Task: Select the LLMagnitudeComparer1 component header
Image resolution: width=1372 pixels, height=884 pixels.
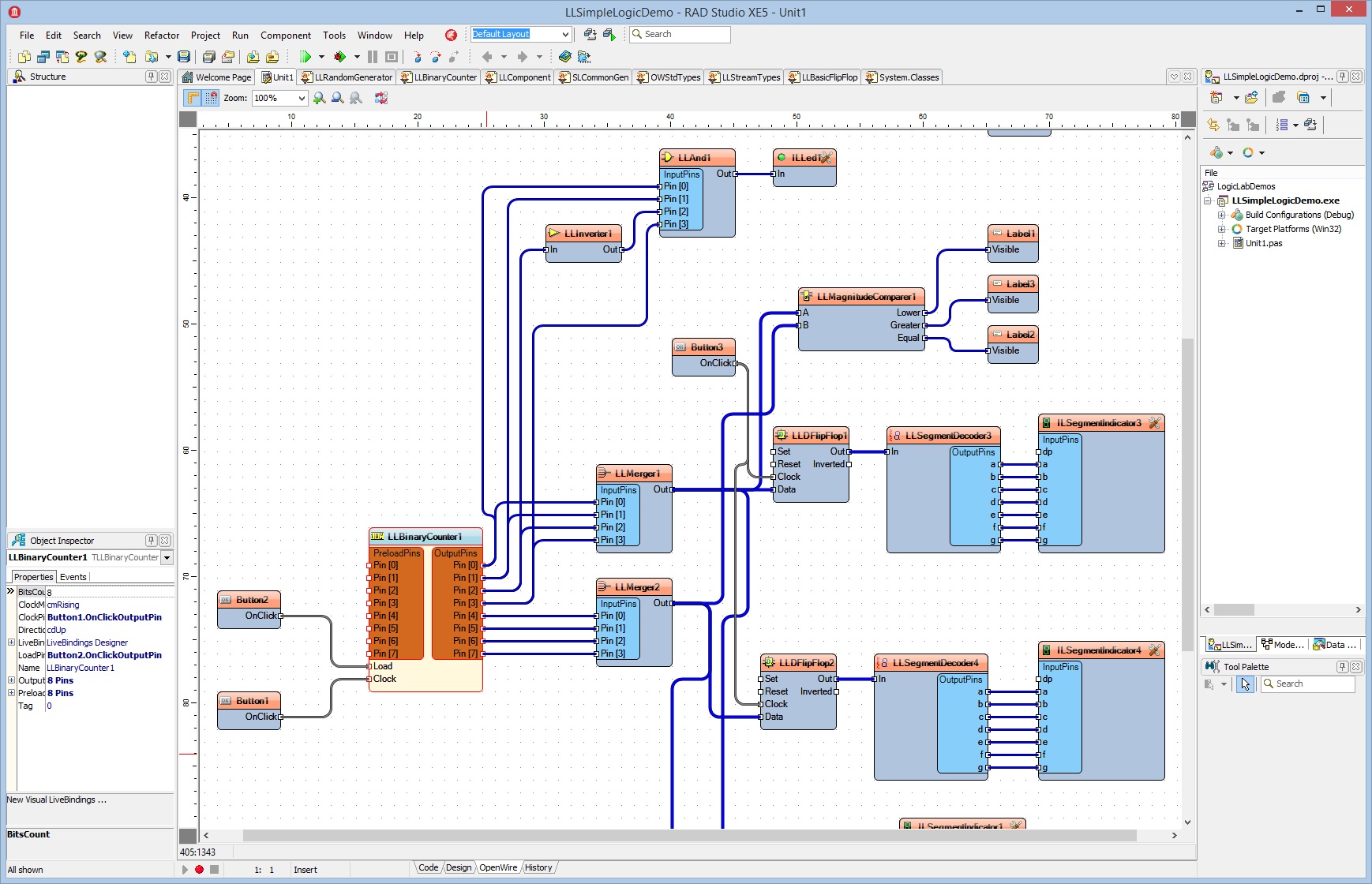Action: pos(861,297)
